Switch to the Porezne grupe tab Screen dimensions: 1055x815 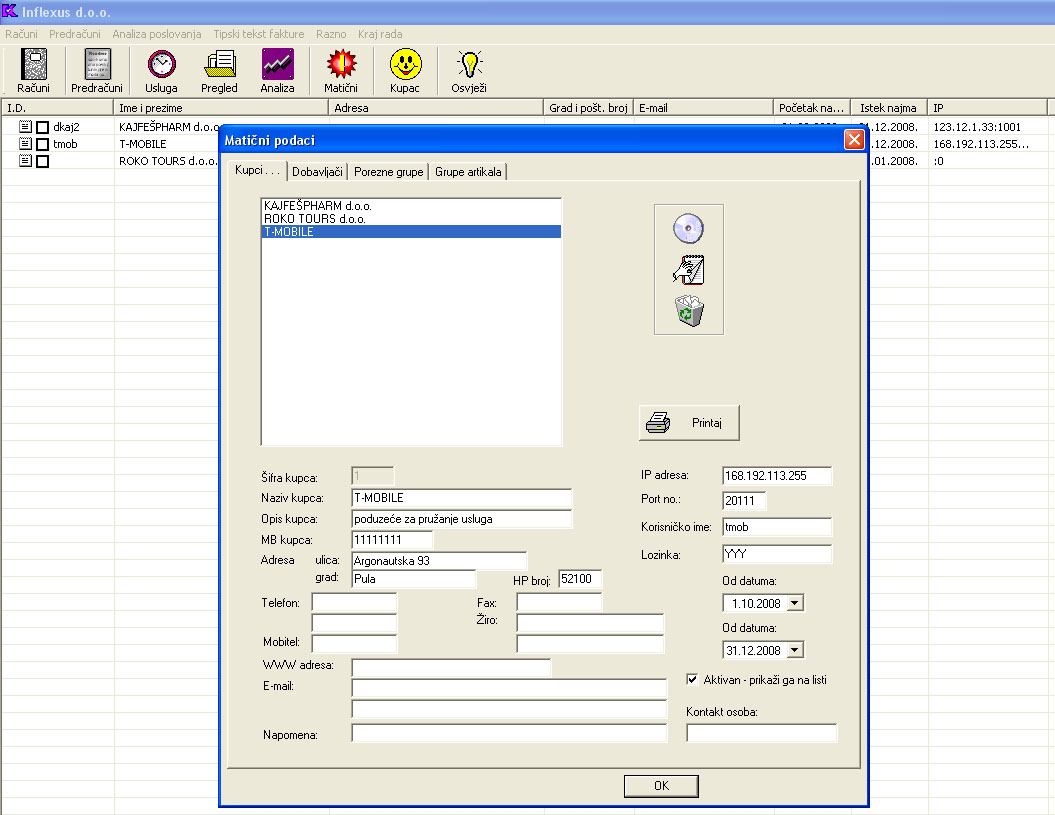tap(388, 172)
